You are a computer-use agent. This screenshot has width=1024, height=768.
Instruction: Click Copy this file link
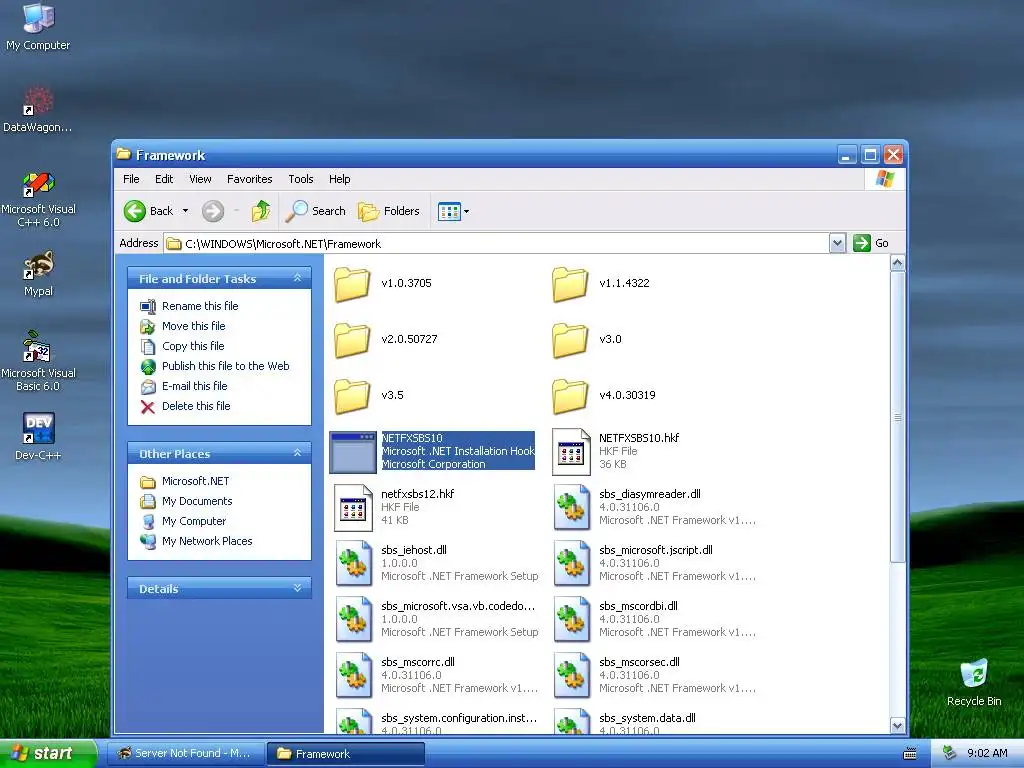pos(193,346)
